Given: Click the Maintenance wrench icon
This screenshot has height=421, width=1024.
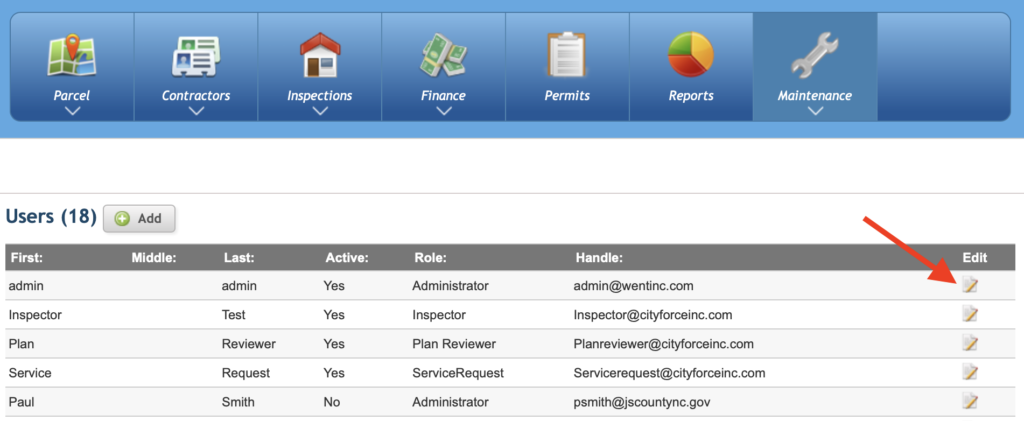Looking at the screenshot, I should click(x=814, y=55).
